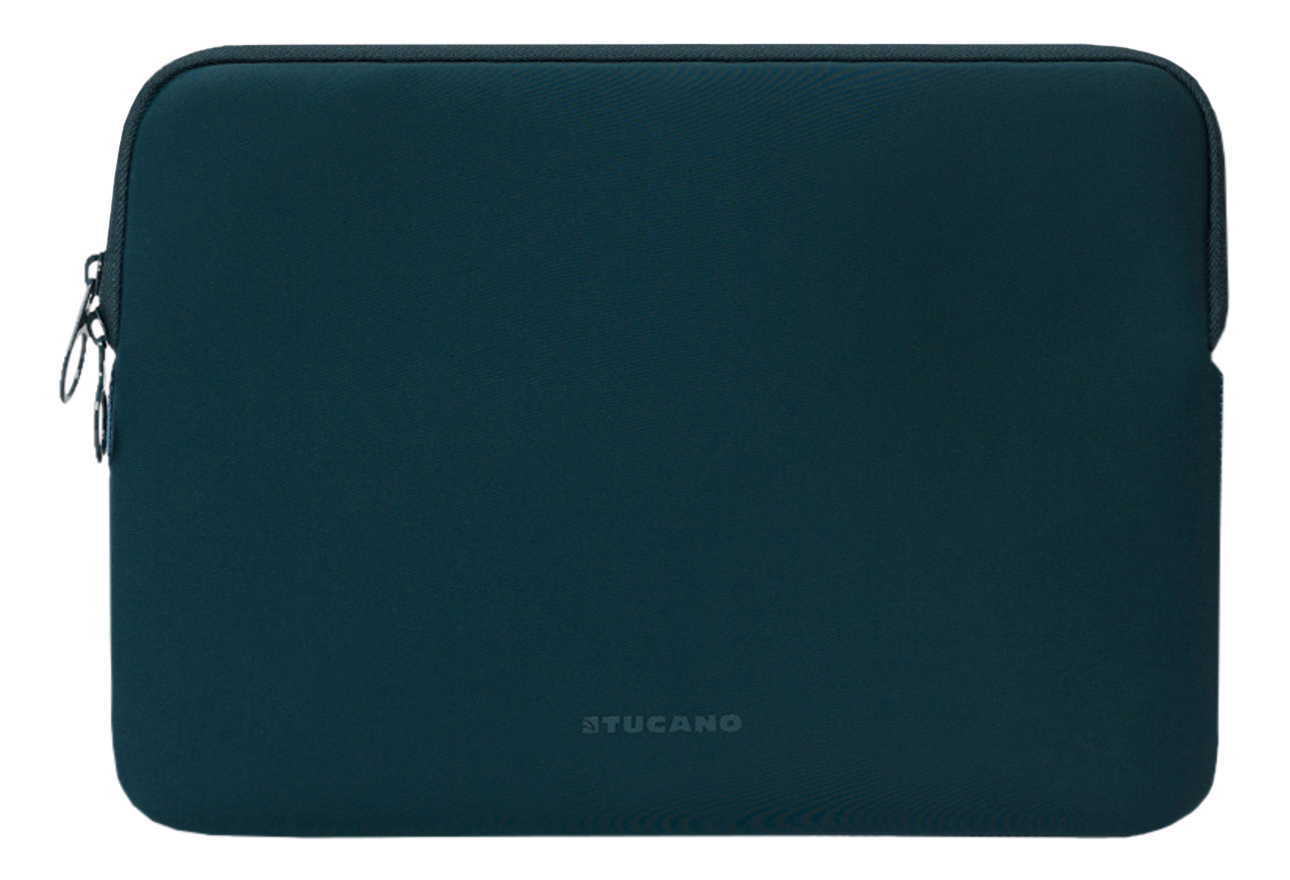Click the neoprene area directly above the logo

[662, 640]
